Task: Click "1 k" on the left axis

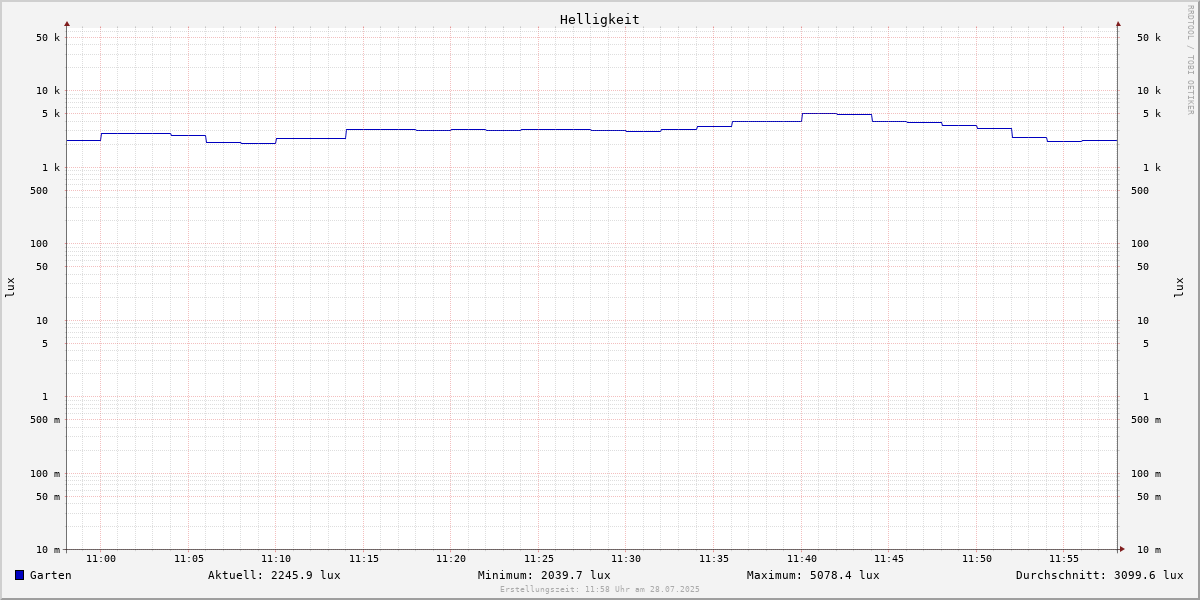Action: point(51,168)
